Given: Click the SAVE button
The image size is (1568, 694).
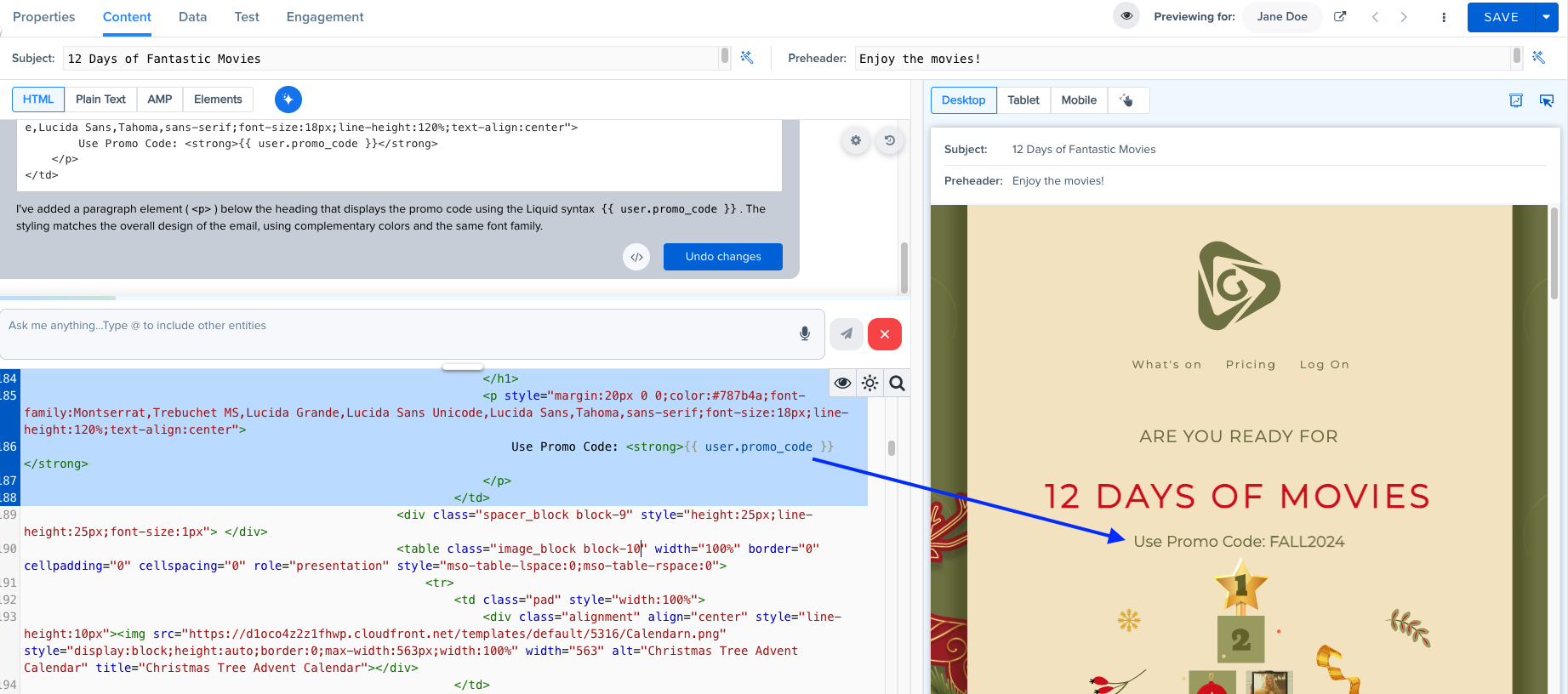Looking at the screenshot, I should click(1501, 17).
